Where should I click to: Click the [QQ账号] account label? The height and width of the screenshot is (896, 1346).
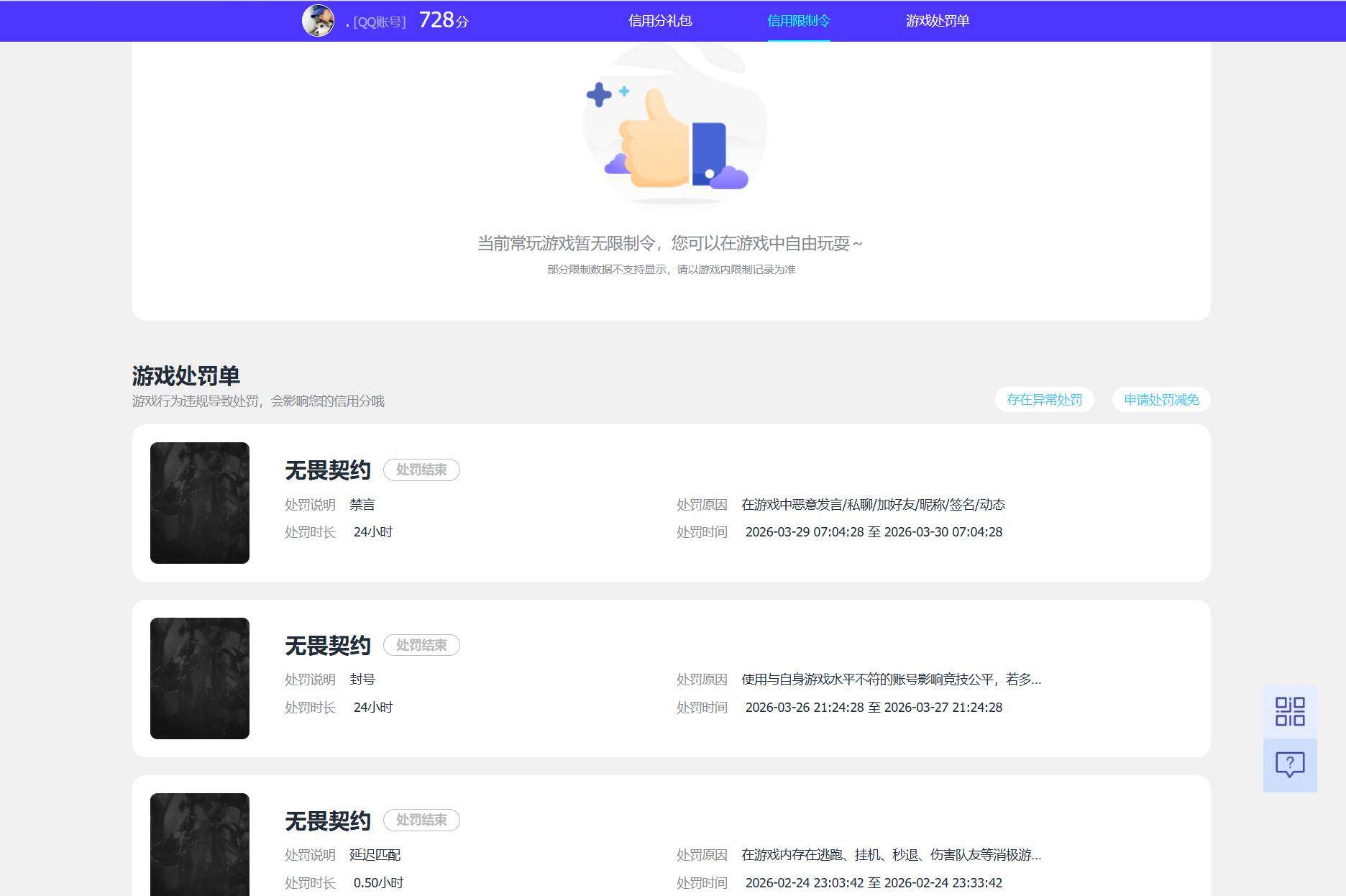click(379, 22)
